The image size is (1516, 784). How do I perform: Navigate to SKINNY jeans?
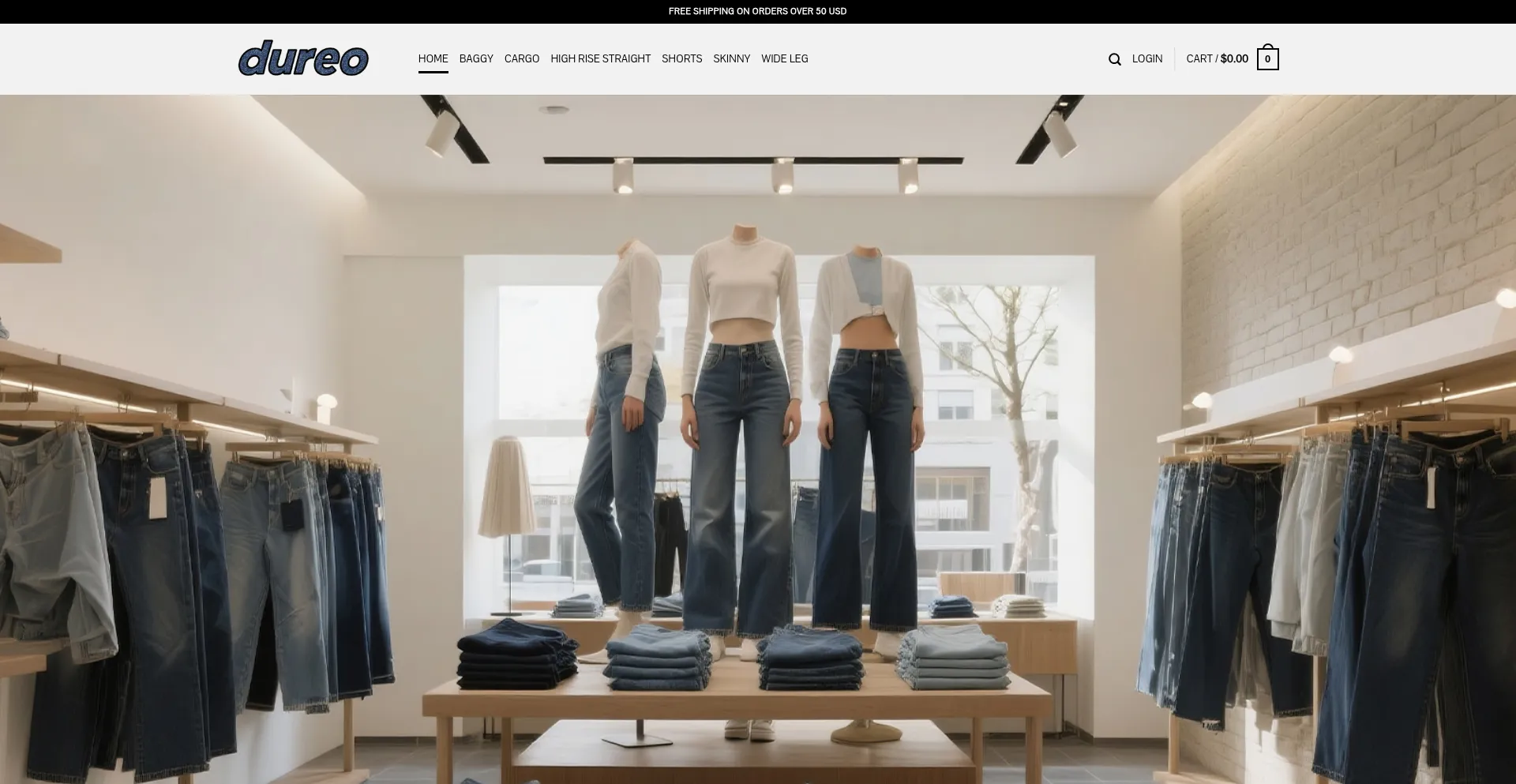pyautogui.click(x=731, y=58)
